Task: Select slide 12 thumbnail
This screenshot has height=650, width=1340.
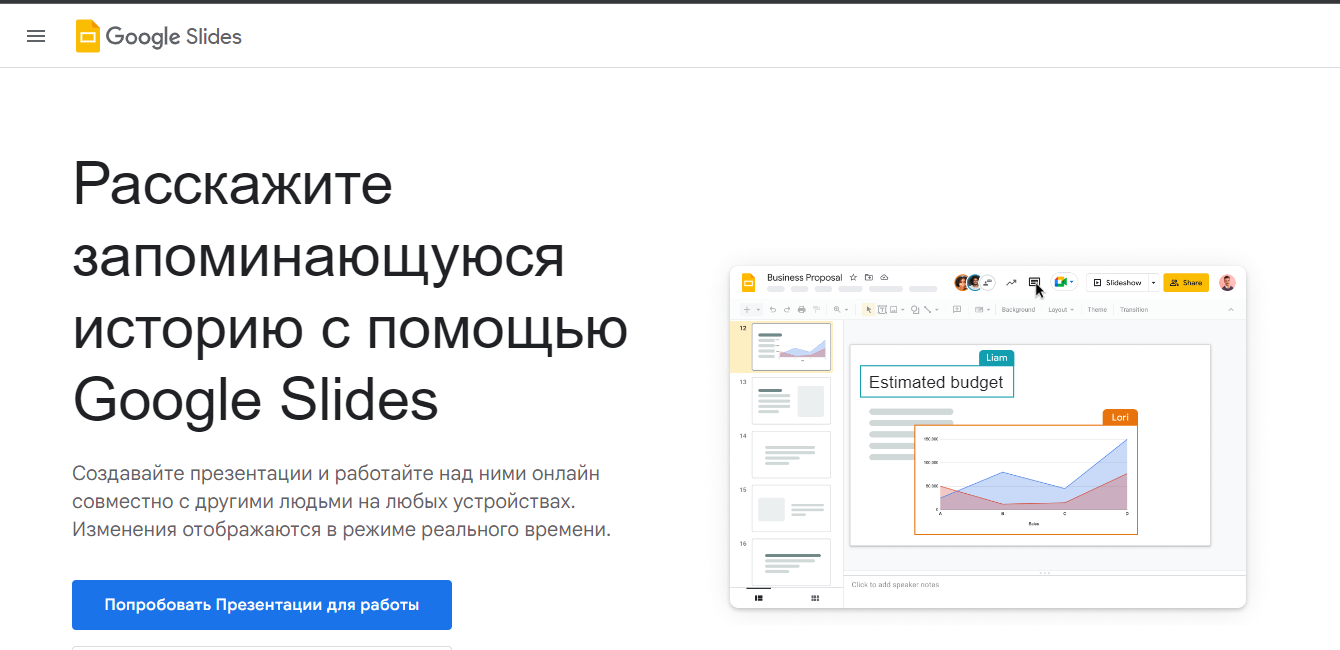Action: pos(791,347)
